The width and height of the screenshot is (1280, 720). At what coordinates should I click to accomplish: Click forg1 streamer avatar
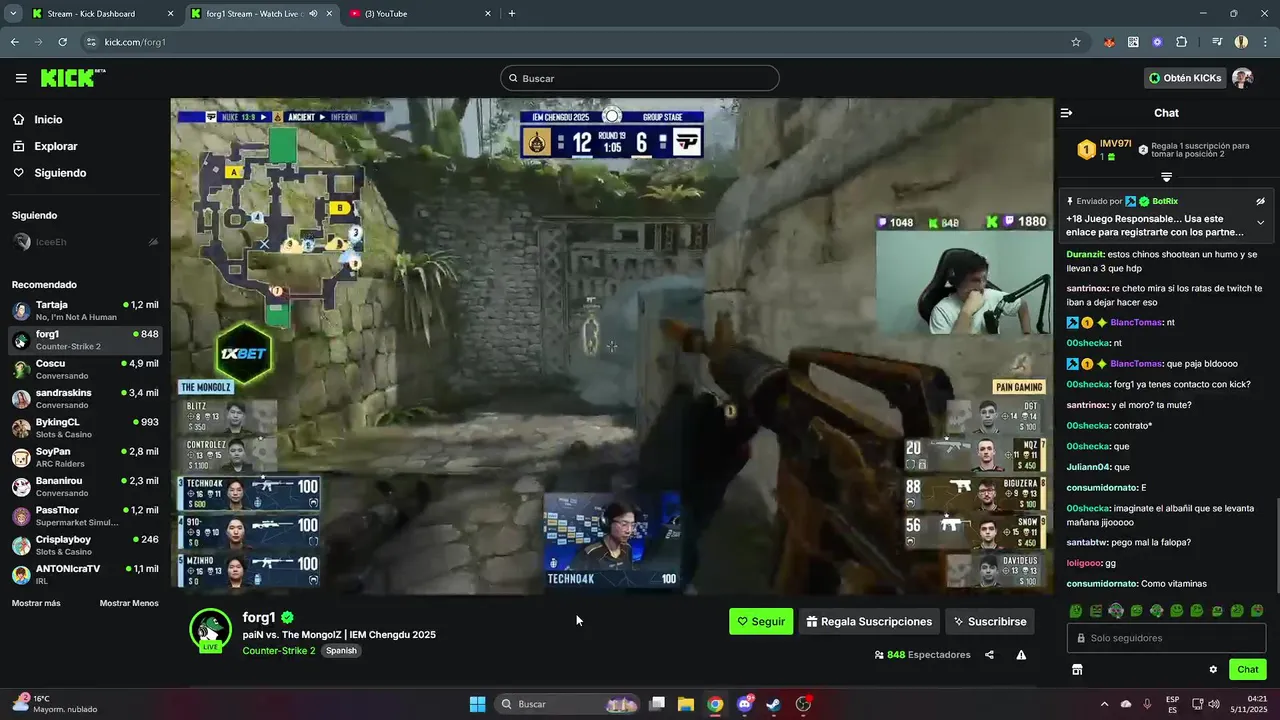tap(210, 629)
